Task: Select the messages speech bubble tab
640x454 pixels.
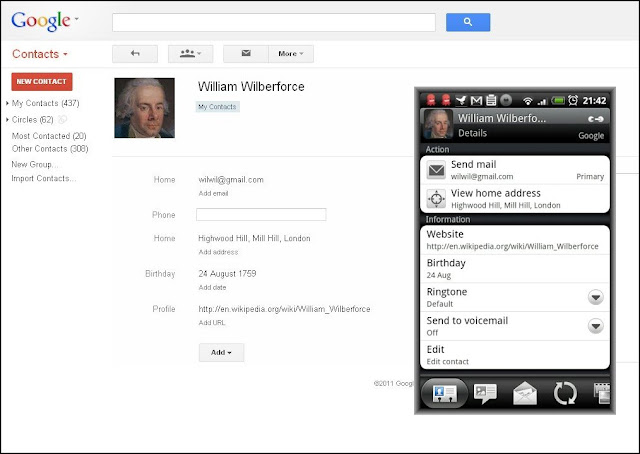Action: point(485,393)
